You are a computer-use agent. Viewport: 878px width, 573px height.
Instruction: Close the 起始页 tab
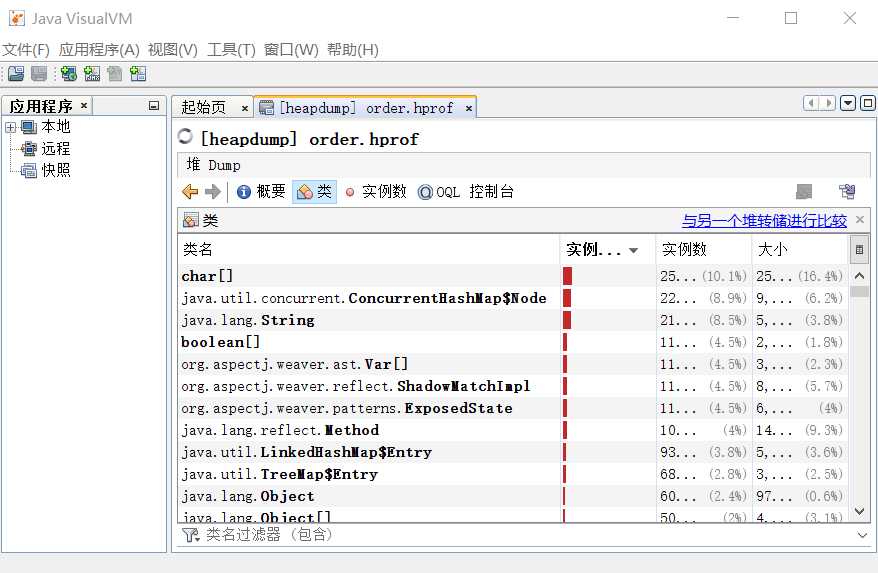[245, 108]
